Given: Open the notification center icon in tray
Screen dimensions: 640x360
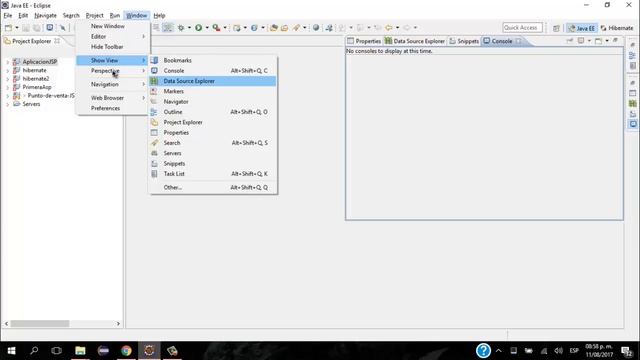Looking at the screenshot, I should (627, 351).
